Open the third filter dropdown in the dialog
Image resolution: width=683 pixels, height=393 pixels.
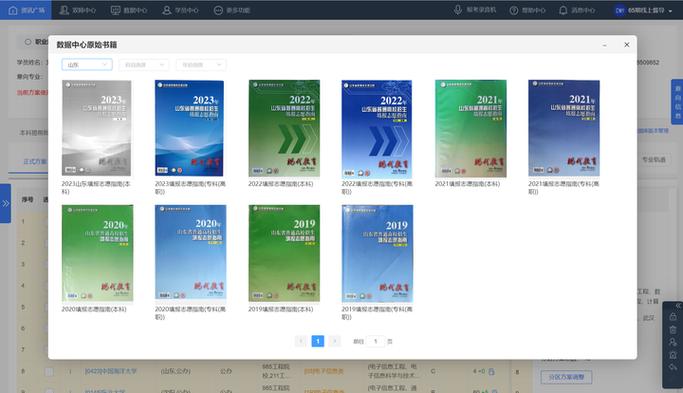(201, 64)
